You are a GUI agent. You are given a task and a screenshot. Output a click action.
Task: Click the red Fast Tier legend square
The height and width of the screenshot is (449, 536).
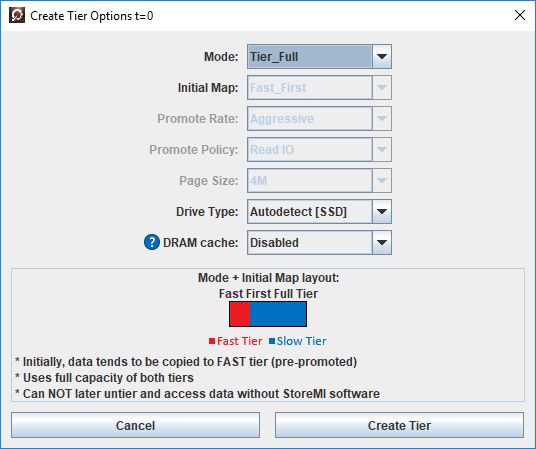[x=212, y=341]
